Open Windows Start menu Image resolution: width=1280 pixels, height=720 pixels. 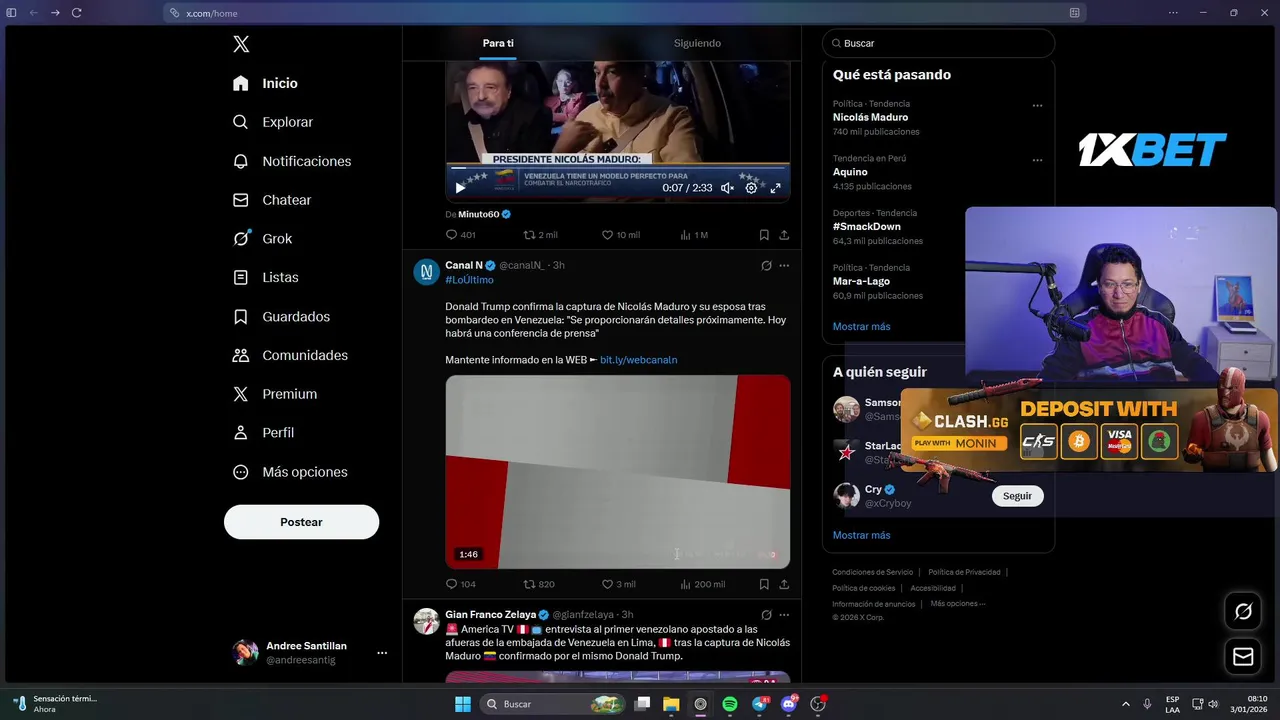pos(463,704)
